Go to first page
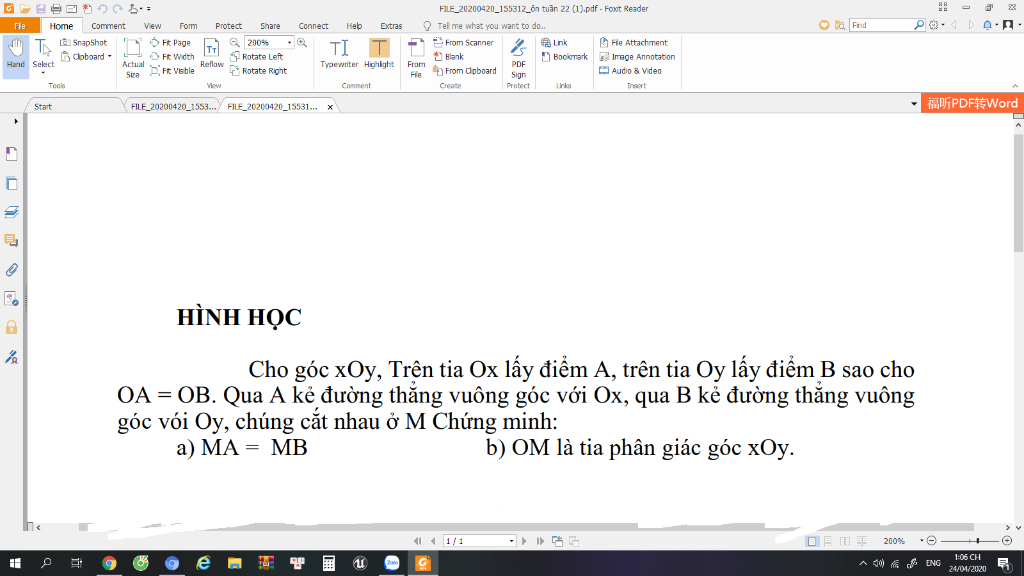This screenshot has height=576, width=1024. point(417,541)
